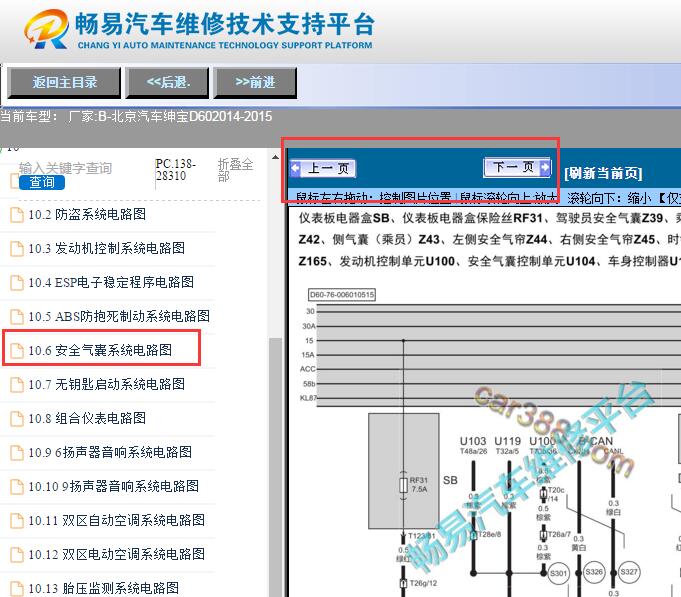The height and width of the screenshot is (597, 681).
Task: Click the S326 splice node in diagram
Action: coord(594,572)
